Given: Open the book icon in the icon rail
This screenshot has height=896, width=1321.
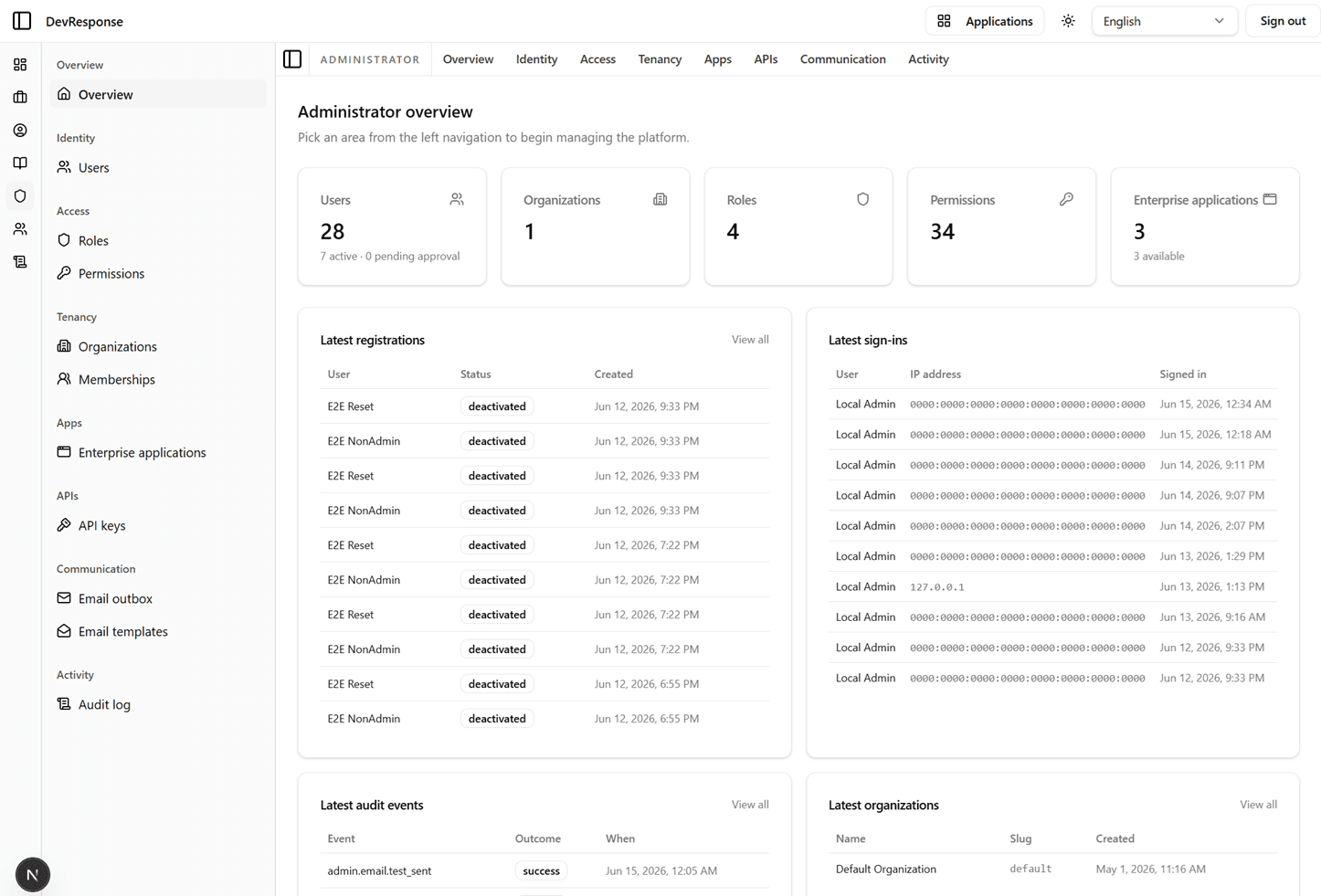Looking at the screenshot, I should (20, 163).
